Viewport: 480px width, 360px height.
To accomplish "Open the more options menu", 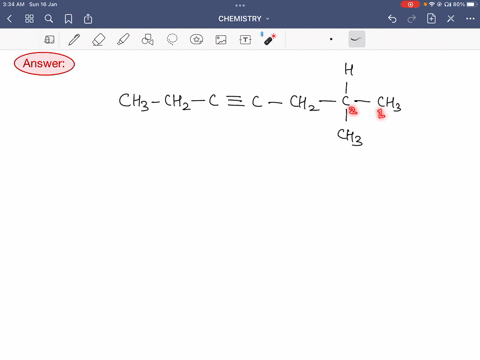I will [x=470, y=19].
